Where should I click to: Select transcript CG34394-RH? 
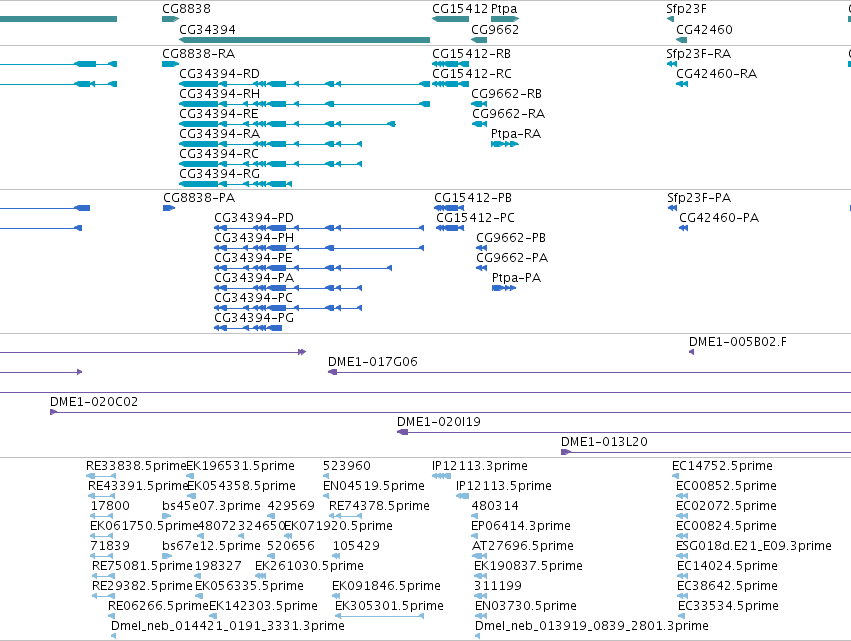[219, 94]
